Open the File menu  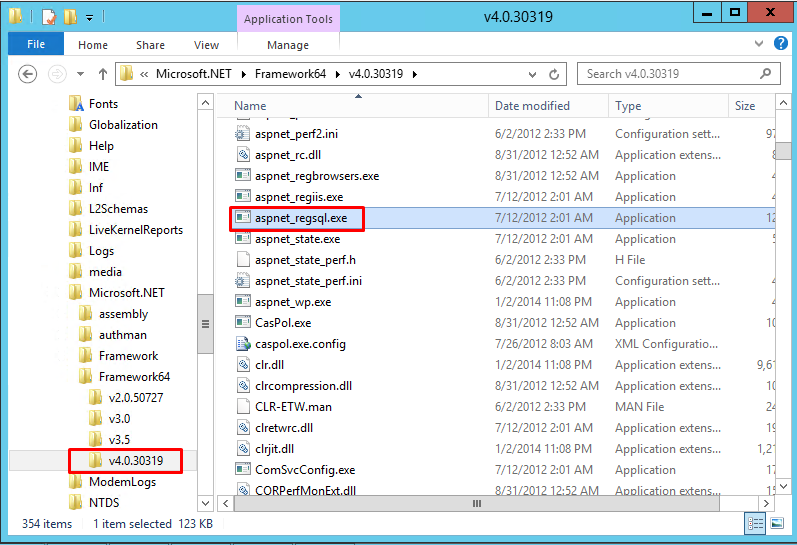tap(36, 44)
